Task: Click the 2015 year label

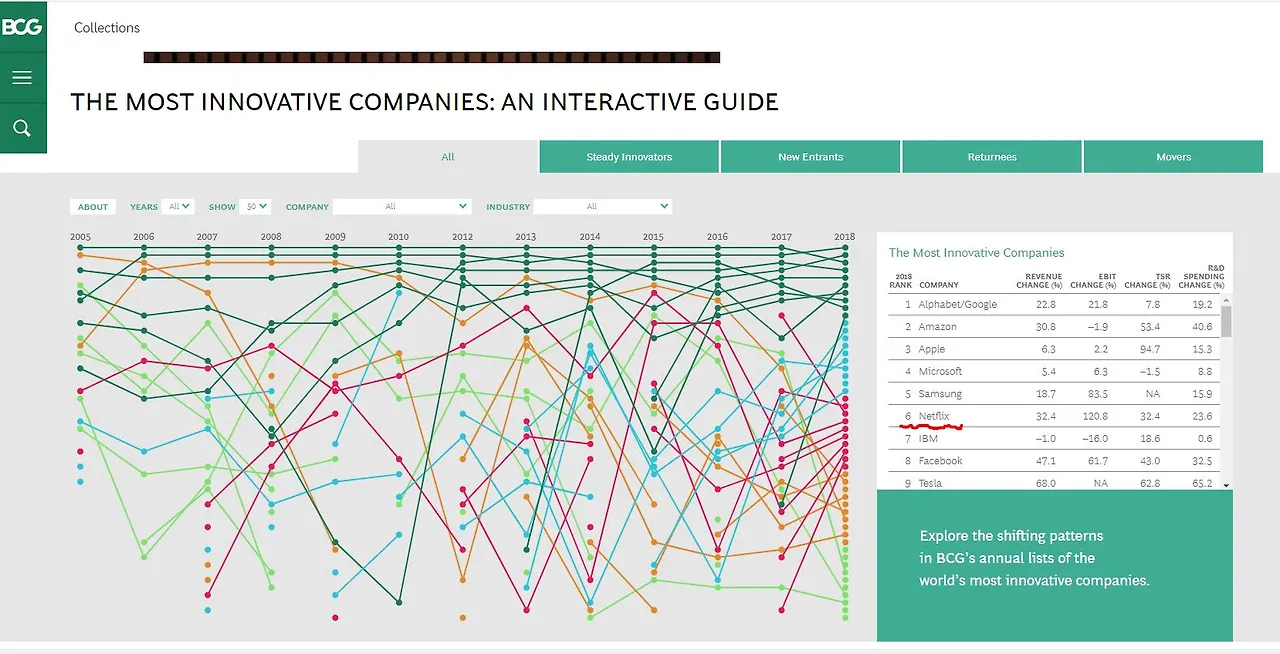Action: click(653, 237)
